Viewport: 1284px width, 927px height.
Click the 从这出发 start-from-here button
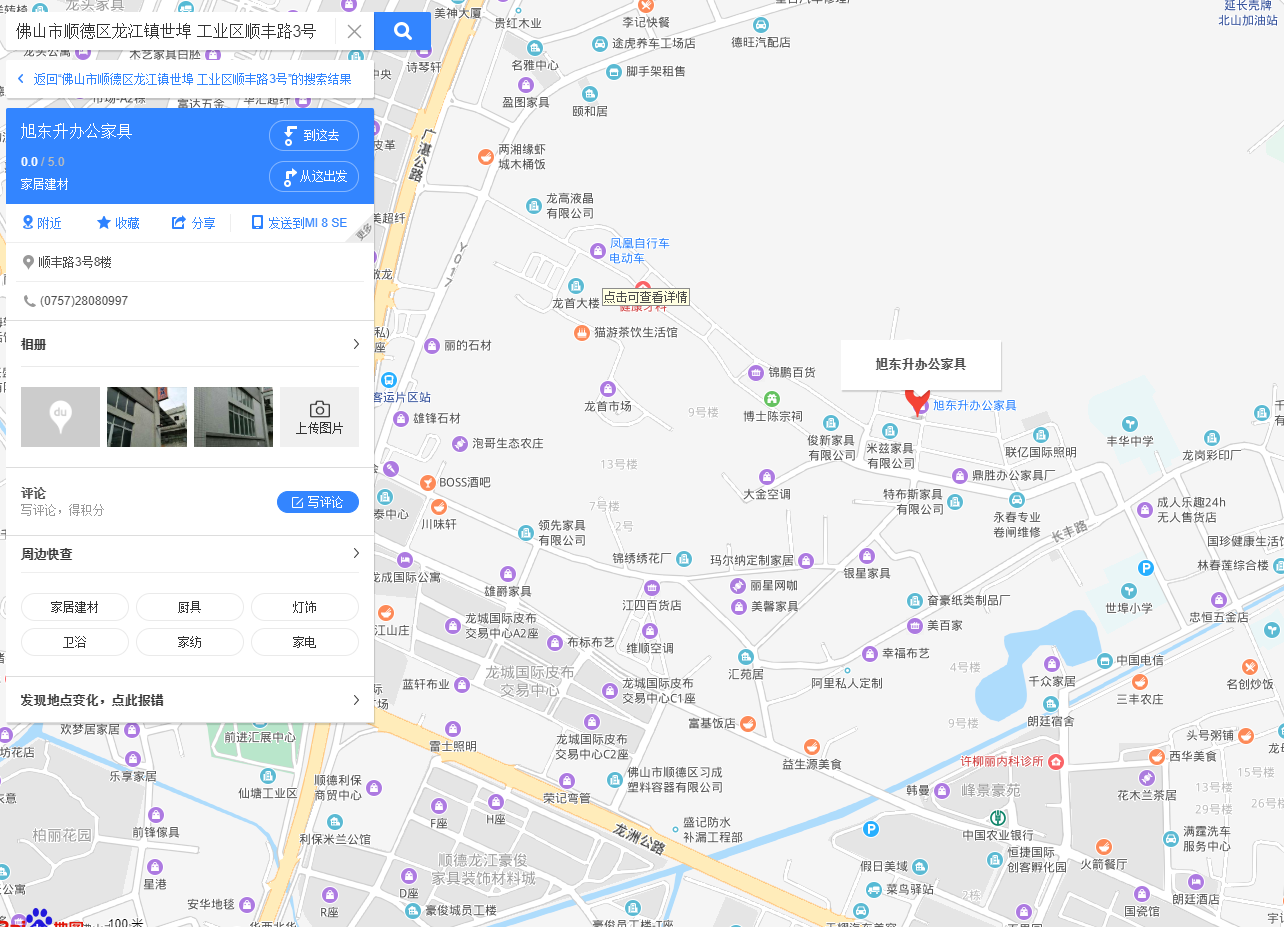click(313, 176)
